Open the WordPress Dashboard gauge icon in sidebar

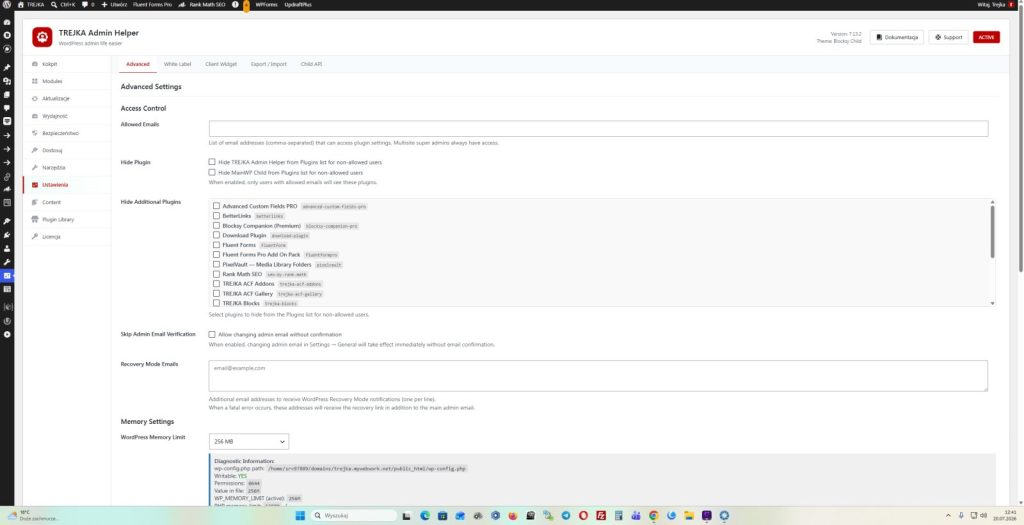click(x=7, y=22)
